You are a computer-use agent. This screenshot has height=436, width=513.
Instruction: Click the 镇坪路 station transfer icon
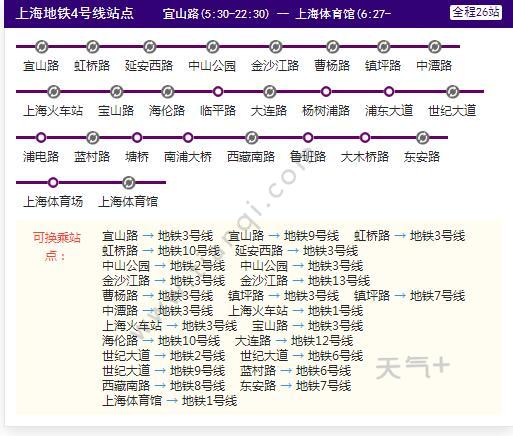click(x=383, y=47)
